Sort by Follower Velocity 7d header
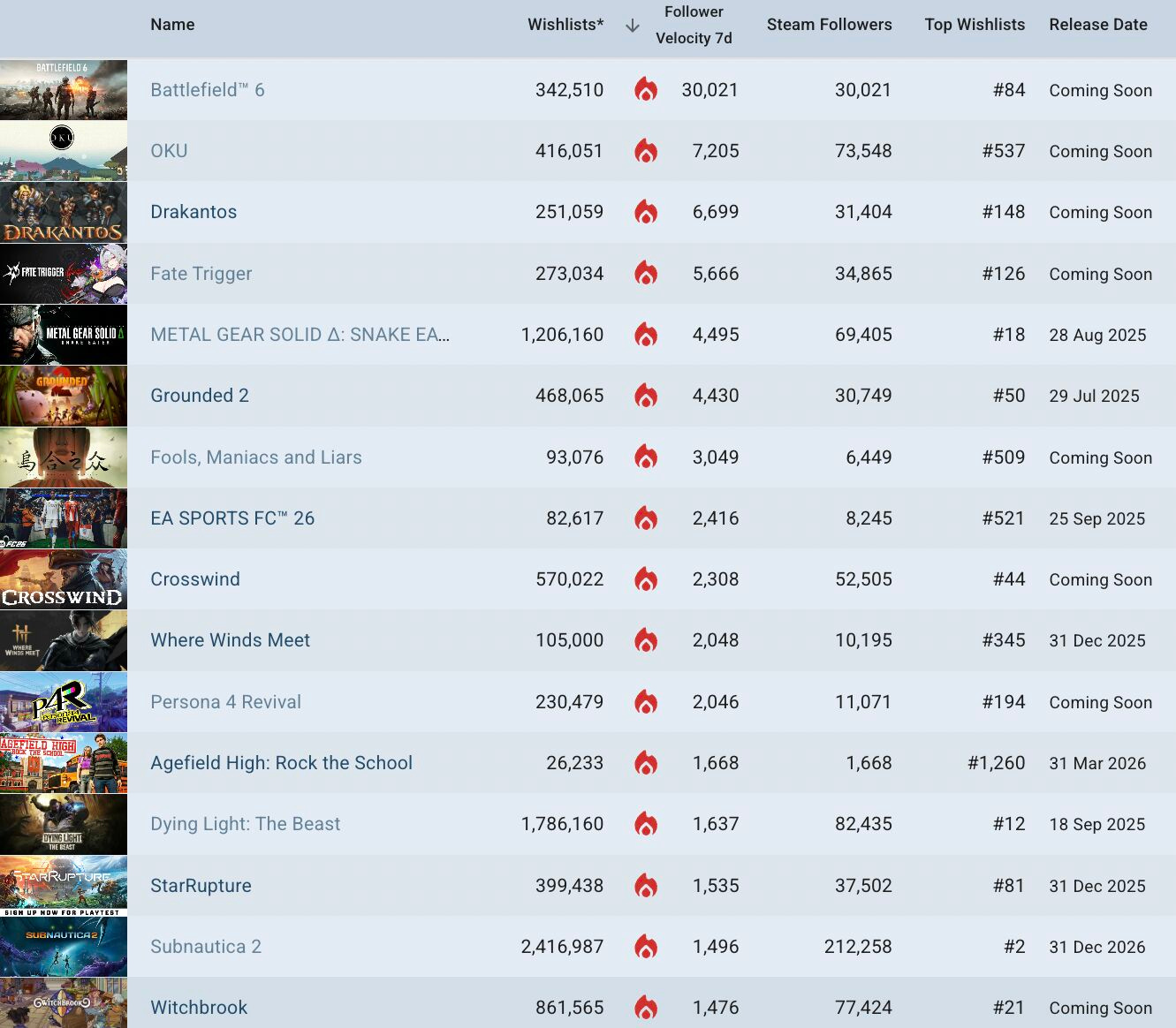Image resolution: width=1176 pixels, height=1028 pixels. tap(694, 25)
